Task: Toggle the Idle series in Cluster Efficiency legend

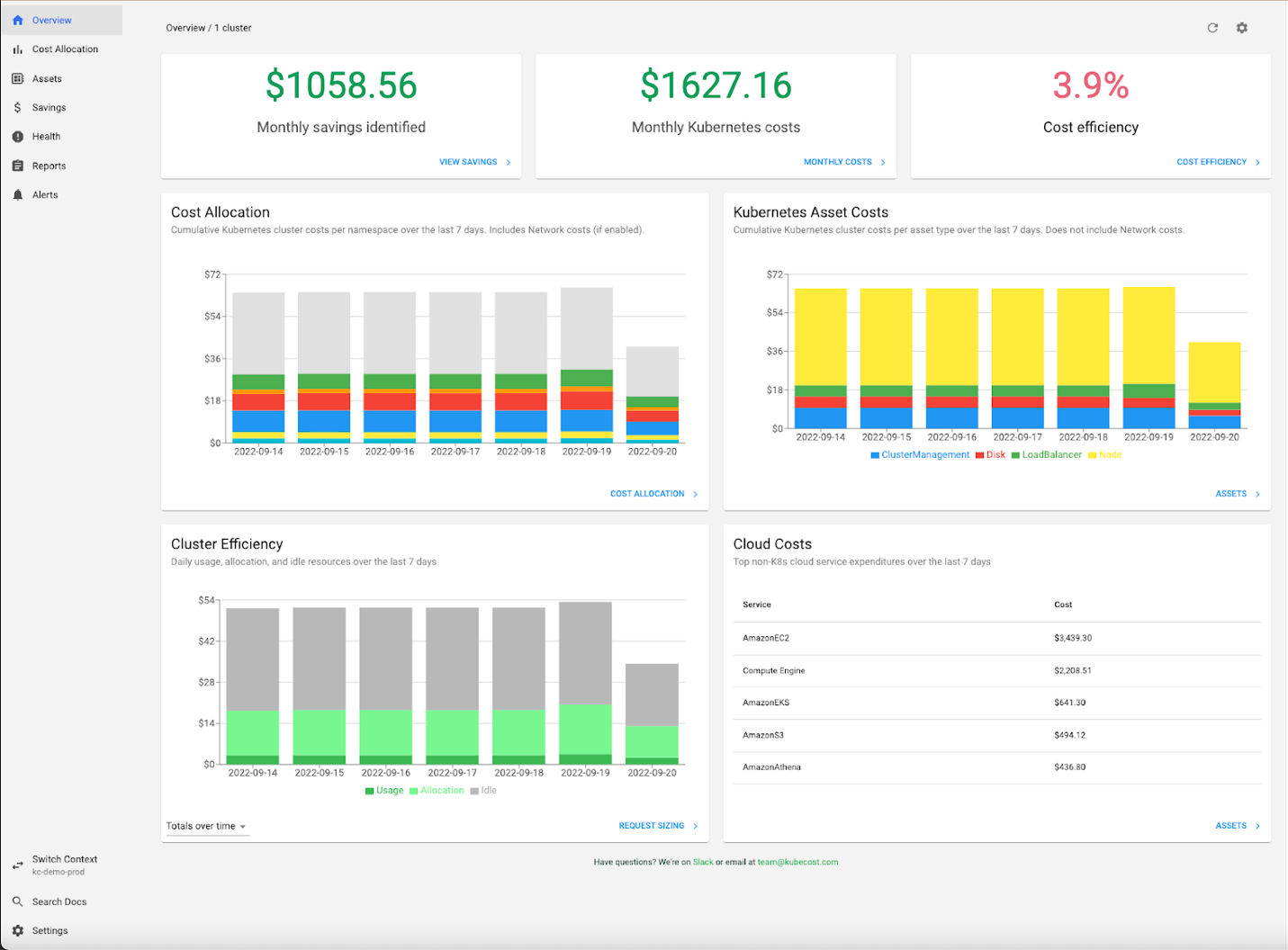Action: click(483, 790)
